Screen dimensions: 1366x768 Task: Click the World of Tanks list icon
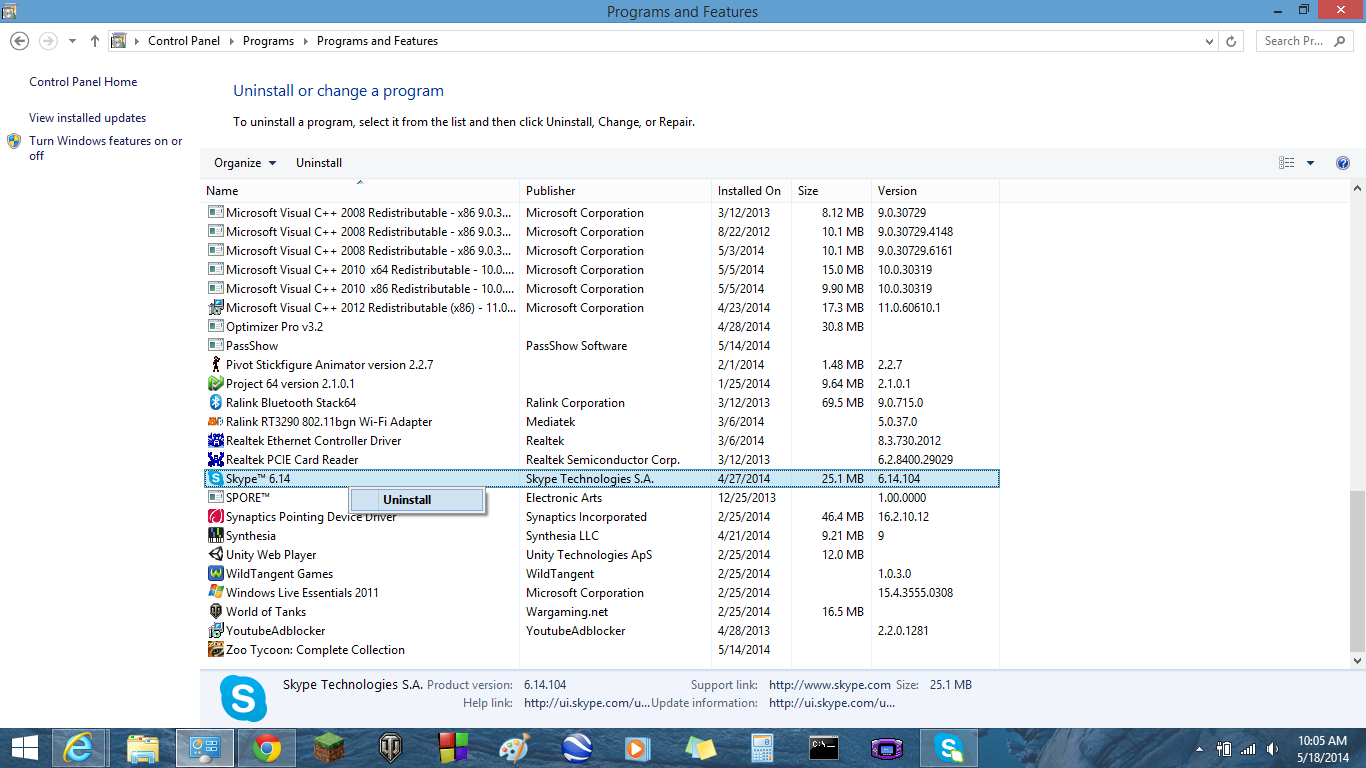pyautogui.click(x=216, y=612)
